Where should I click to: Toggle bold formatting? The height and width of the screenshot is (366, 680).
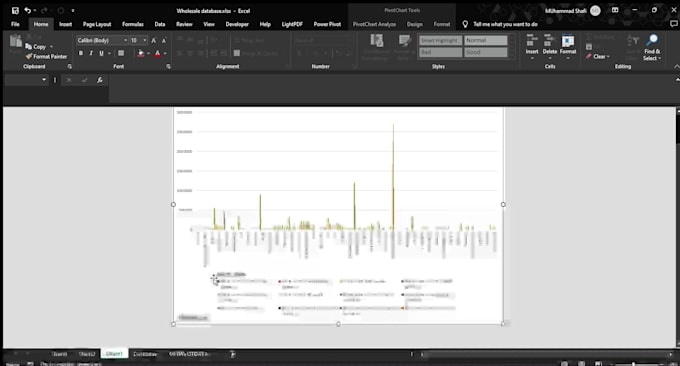(81, 53)
